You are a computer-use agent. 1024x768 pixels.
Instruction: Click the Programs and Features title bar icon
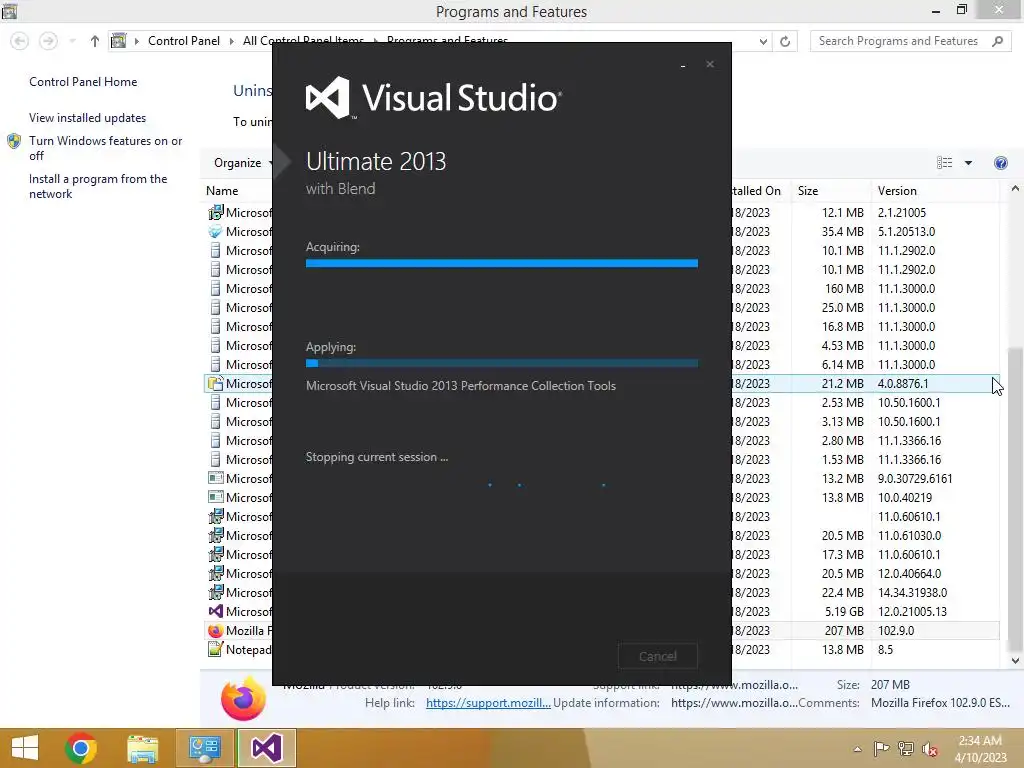click(x=9, y=10)
